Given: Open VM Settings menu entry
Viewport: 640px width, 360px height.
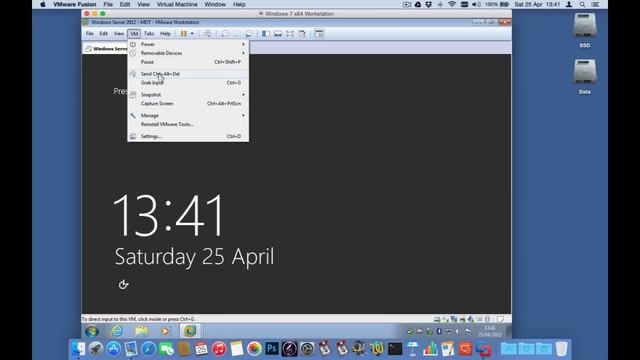Looking at the screenshot, I should [x=188, y=136].
